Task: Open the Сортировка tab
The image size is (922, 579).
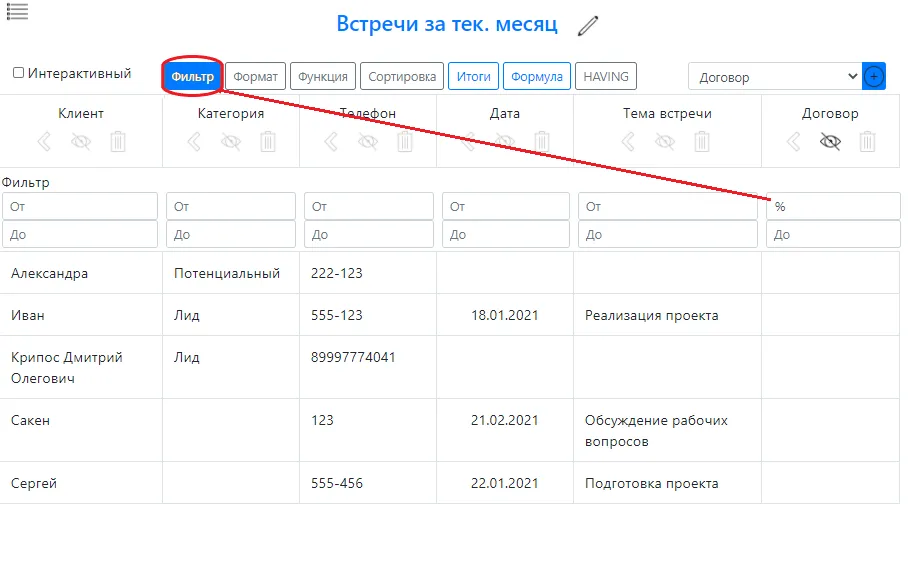Action: (x=402, y=76)
